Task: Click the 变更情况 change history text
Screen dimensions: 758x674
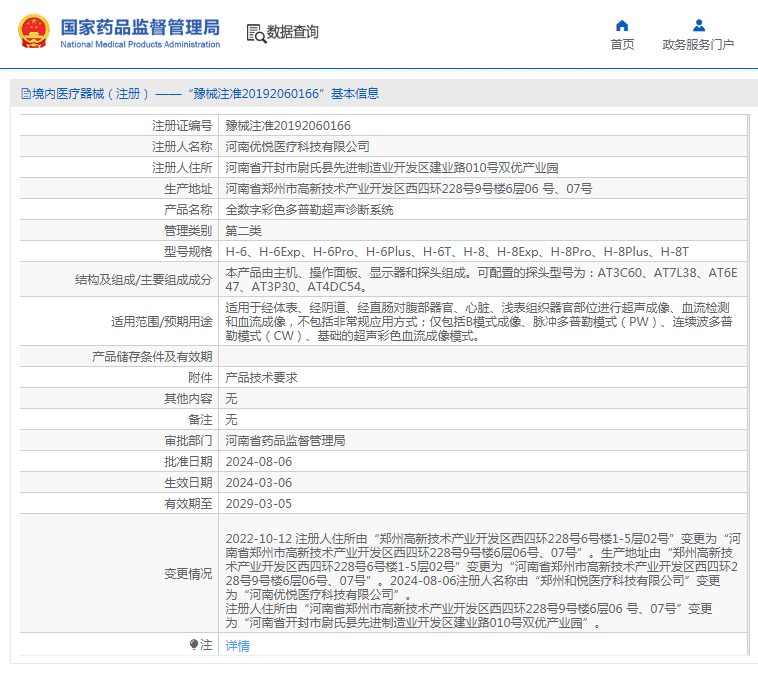Action: (483, 580)
